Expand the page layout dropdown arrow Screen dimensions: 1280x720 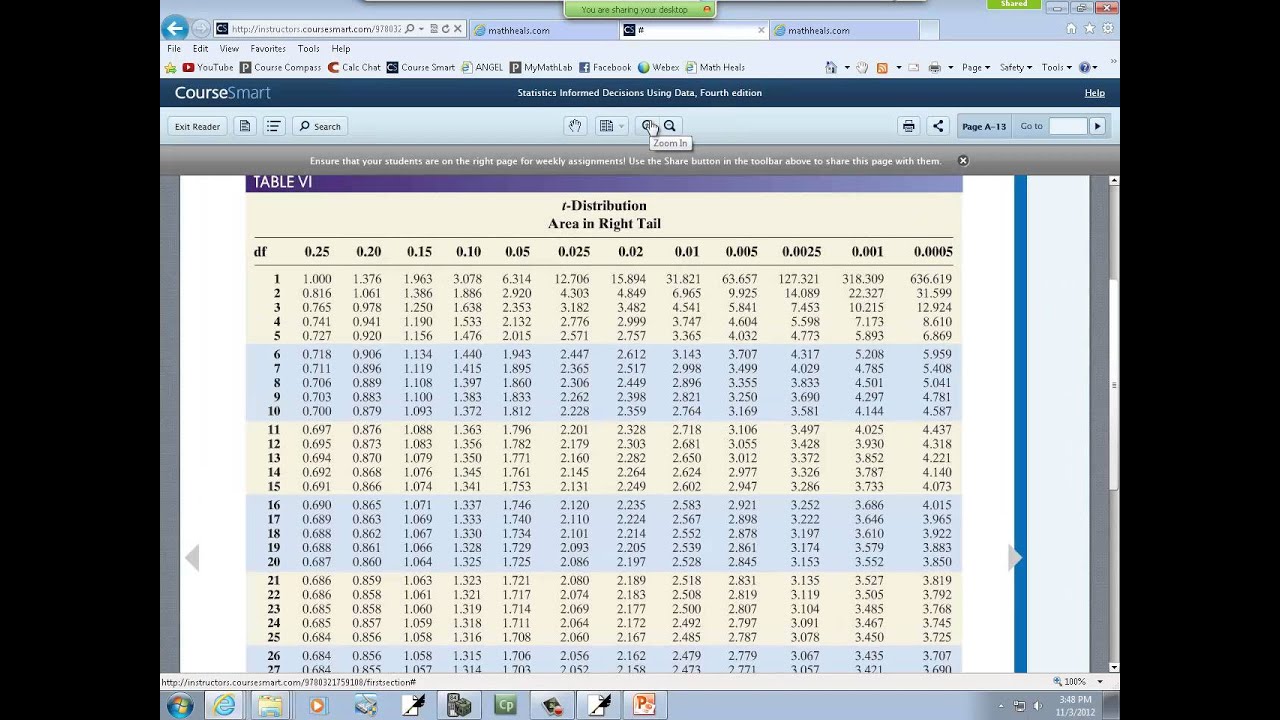[x=621, y=126]
